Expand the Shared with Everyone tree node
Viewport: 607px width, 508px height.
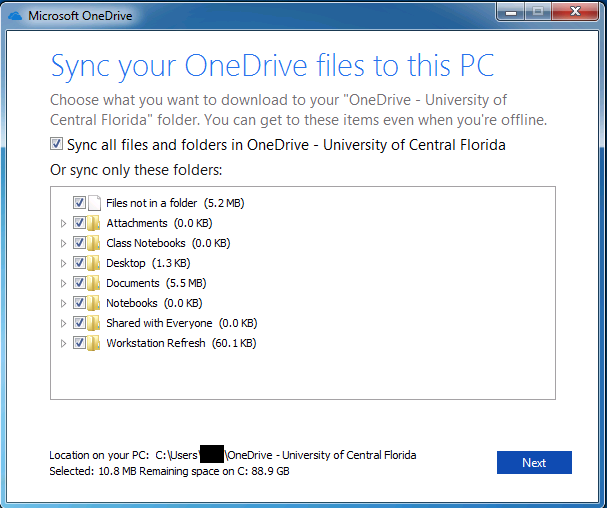(x=63, y=324)
